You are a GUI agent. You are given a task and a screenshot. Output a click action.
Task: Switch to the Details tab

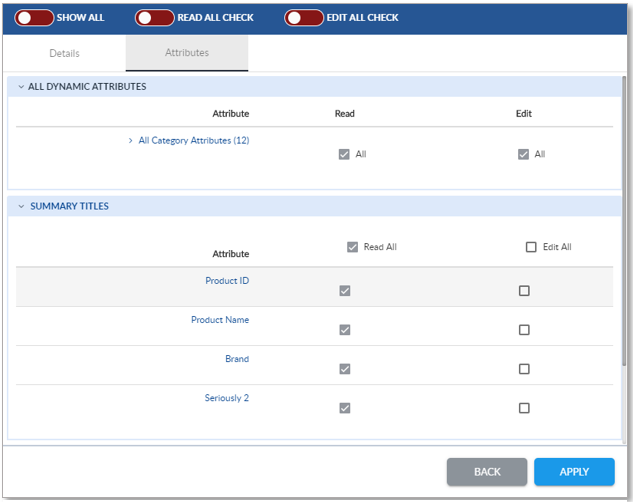tap(64, 53)
